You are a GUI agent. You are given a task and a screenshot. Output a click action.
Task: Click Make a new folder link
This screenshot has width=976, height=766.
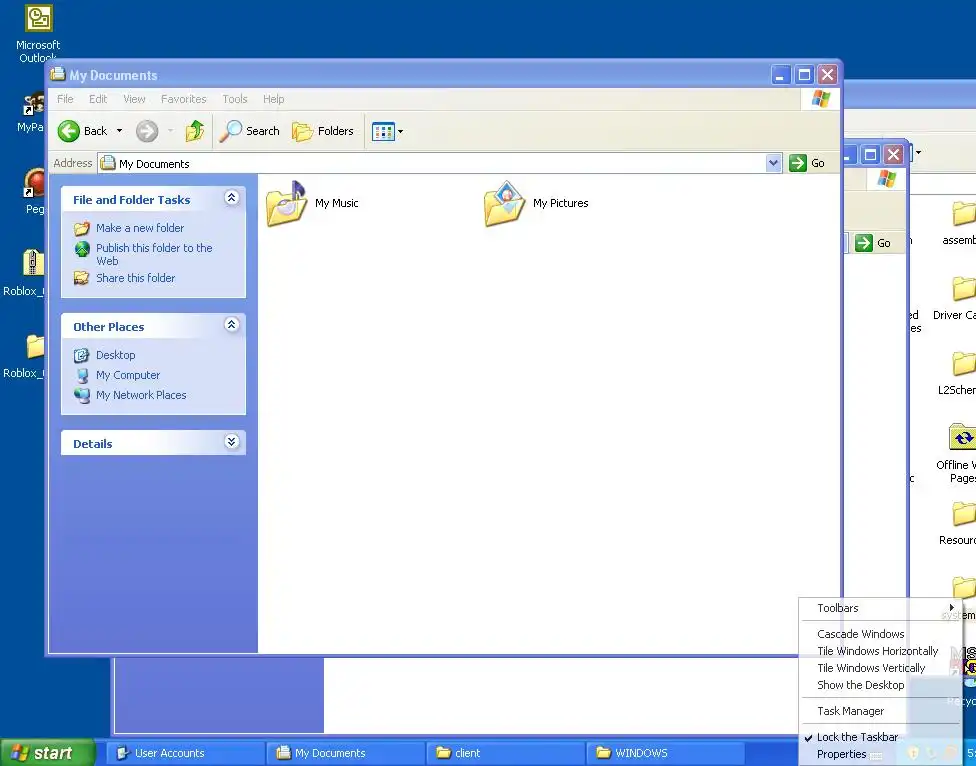[x=140, y=228]
